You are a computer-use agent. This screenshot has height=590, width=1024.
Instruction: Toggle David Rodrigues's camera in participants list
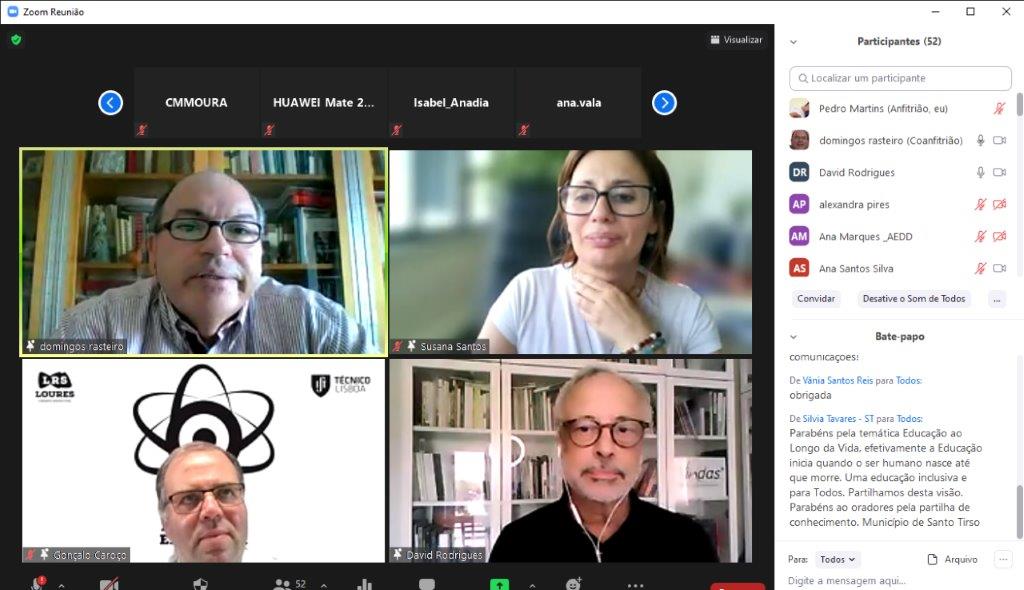999,173
